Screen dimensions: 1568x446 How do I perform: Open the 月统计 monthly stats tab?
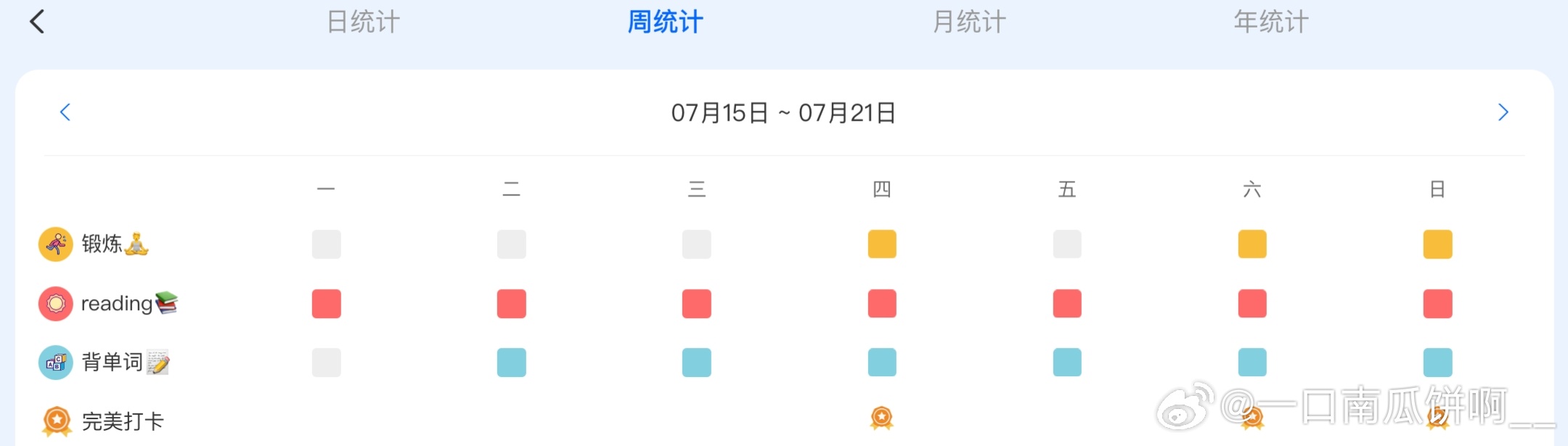[x=968, y=22]
